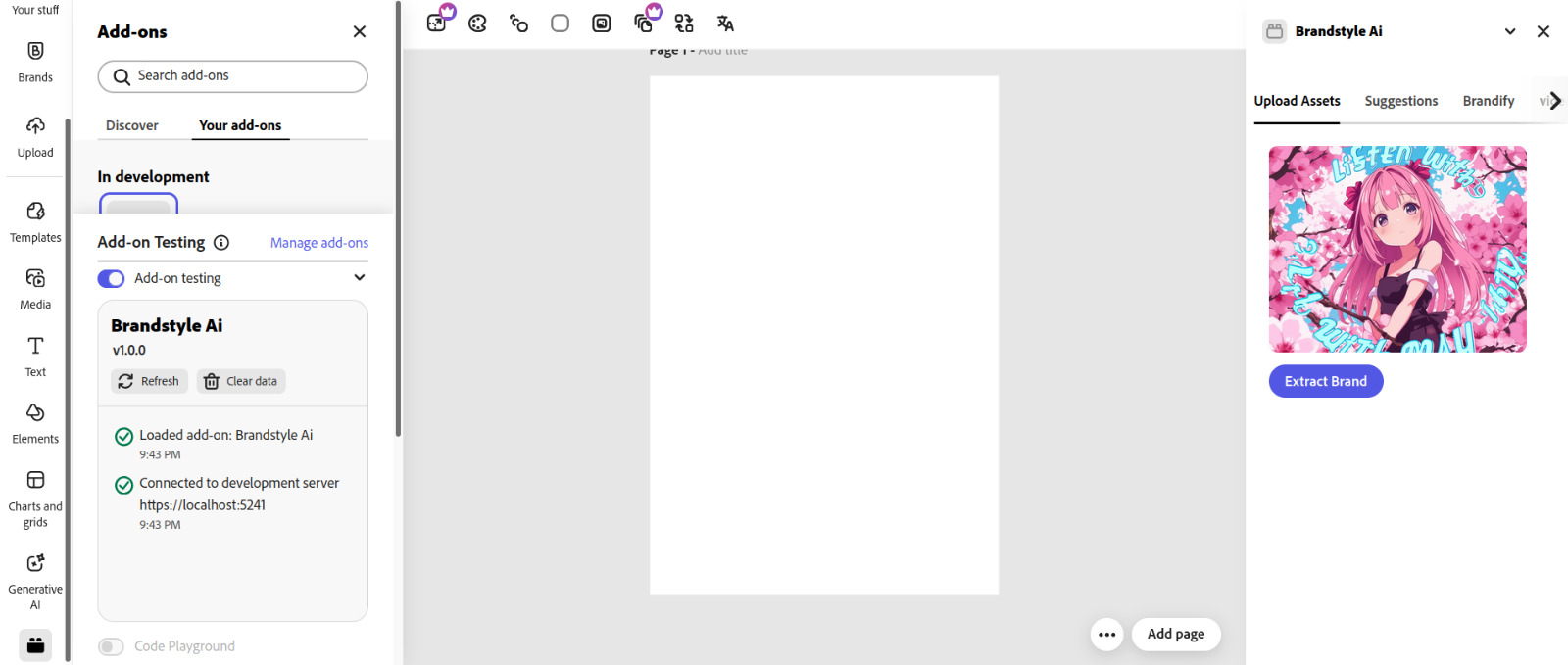Viewport: 1568px width, 665px height.
Task: Click the bulk create icon with crown
Action: point(644,23)
